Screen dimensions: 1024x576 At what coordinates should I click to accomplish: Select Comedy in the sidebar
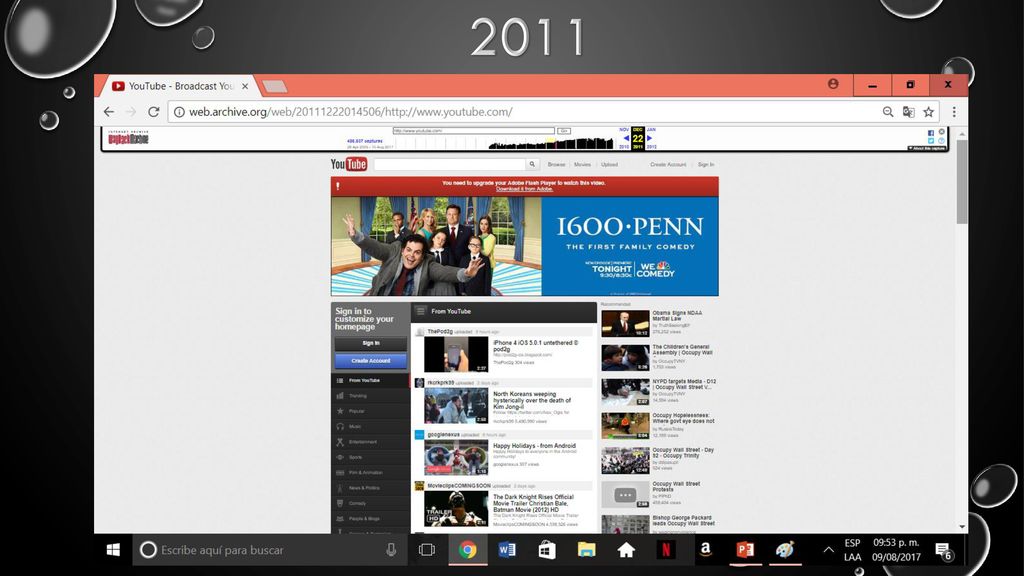370,504
